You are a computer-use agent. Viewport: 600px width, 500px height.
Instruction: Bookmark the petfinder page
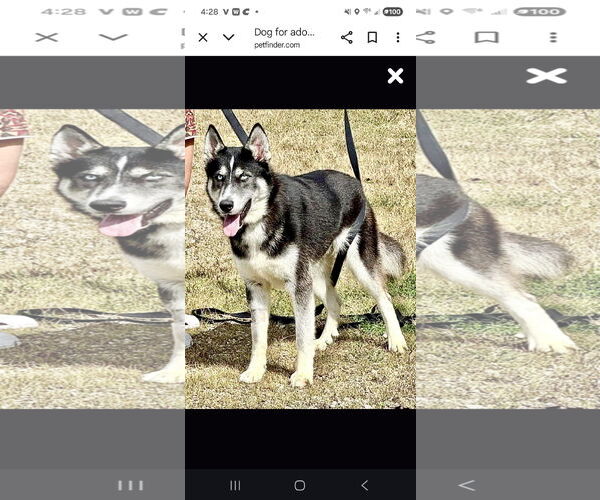coord(372,37)
